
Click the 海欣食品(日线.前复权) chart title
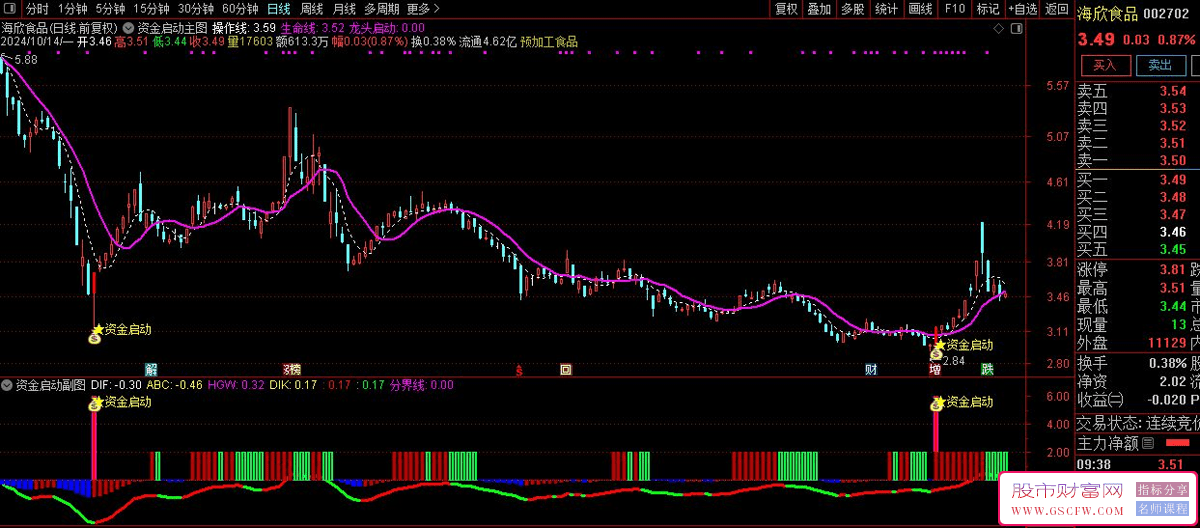[60, 28]
